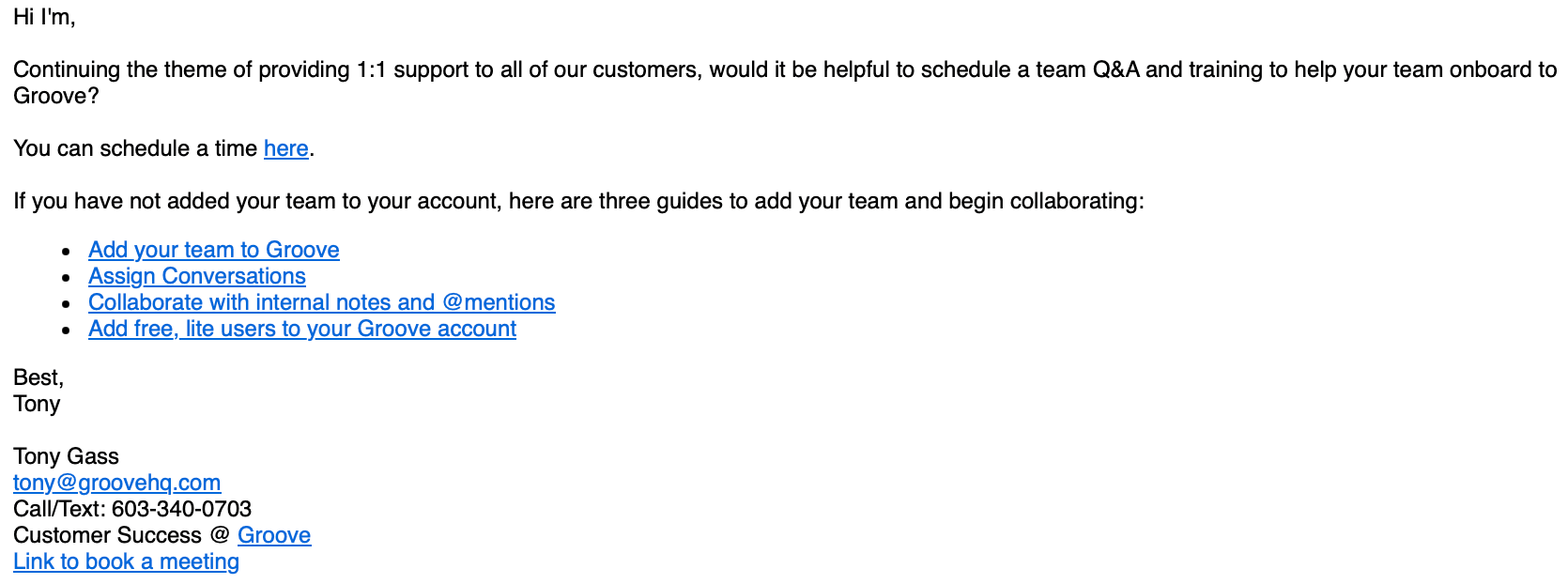Open 'Collaborate with internal notes and @mentions' link
This screenshot has width=1568, height=584.
point(321,302)
